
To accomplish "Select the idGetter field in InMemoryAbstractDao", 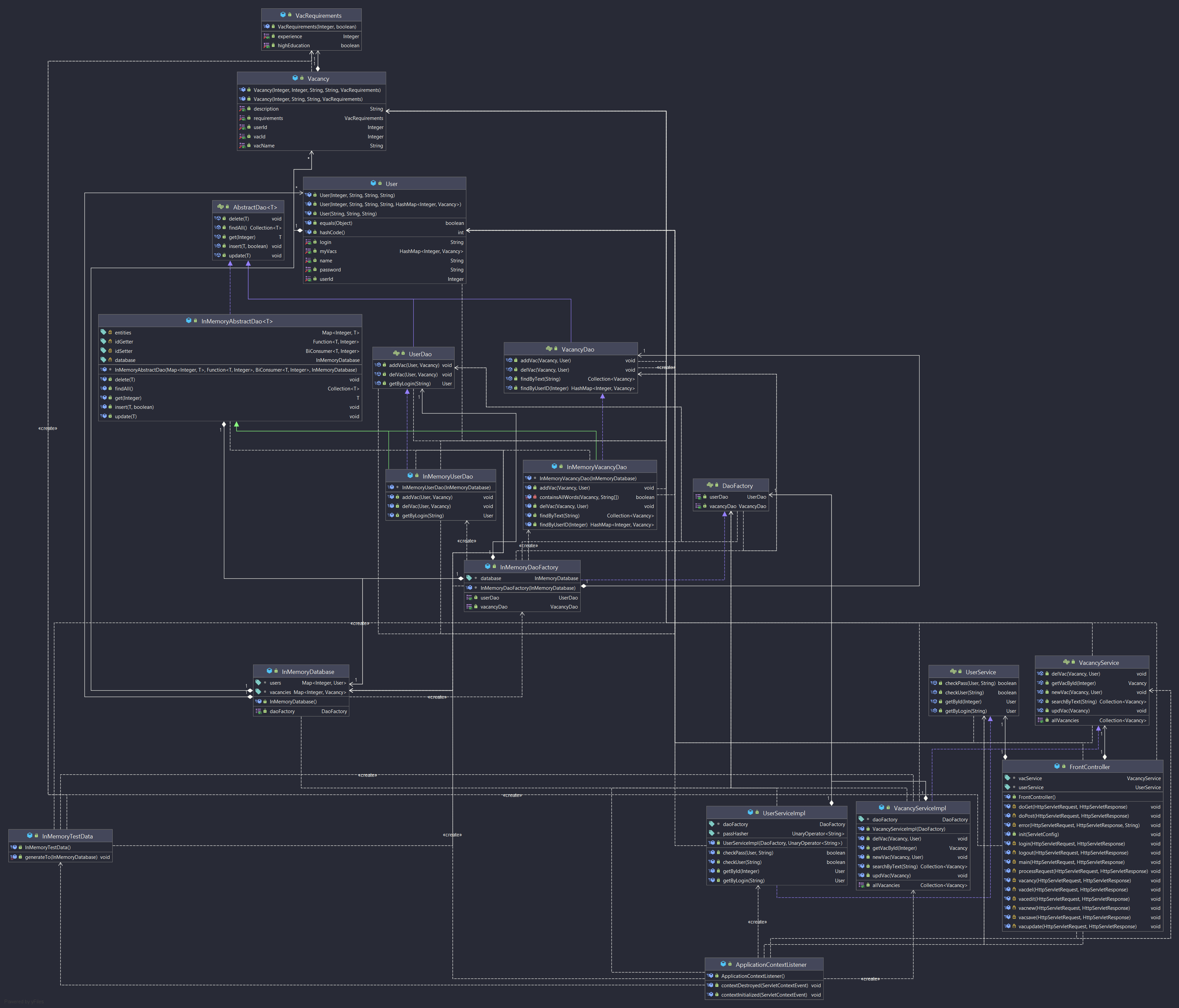I will (x=123, y=342).
